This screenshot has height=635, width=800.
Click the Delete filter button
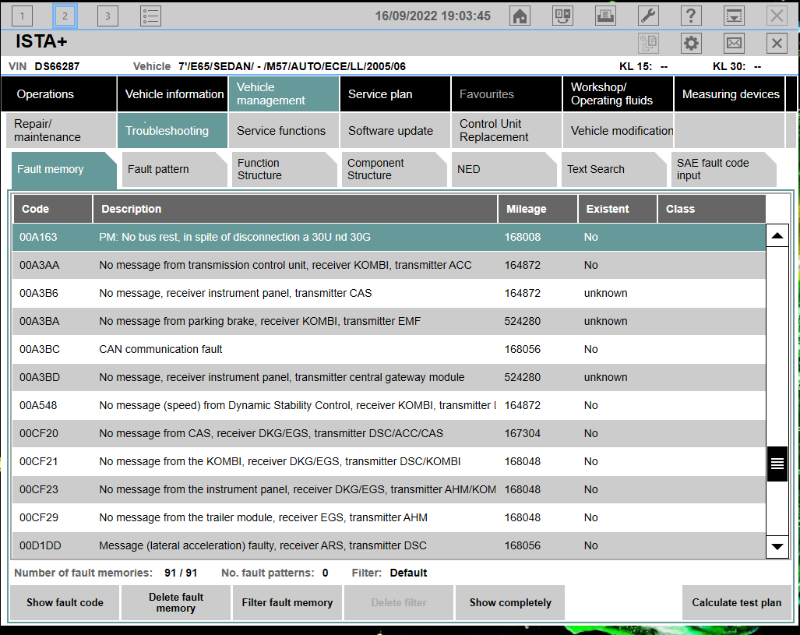coord(398,602)
